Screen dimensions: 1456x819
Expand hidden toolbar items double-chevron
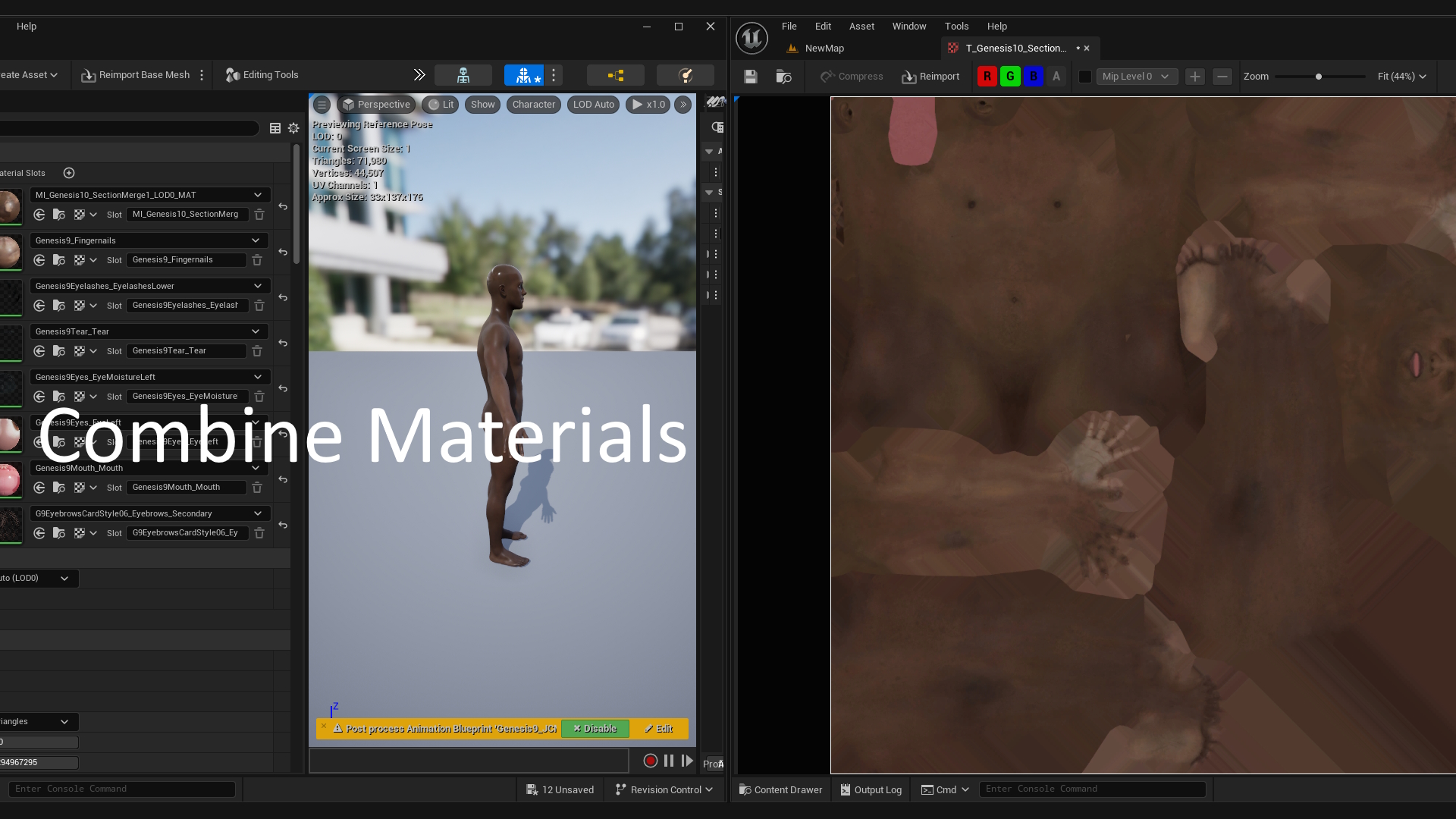tap(419, 75)
